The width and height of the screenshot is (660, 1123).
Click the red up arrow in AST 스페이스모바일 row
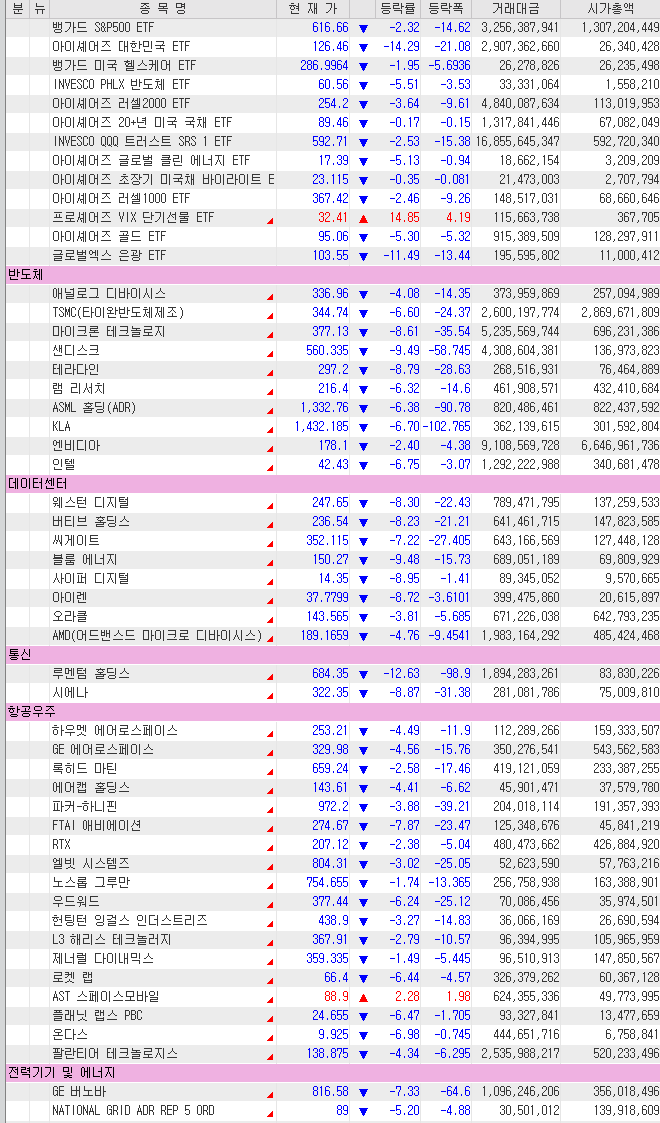coord(363,998)
